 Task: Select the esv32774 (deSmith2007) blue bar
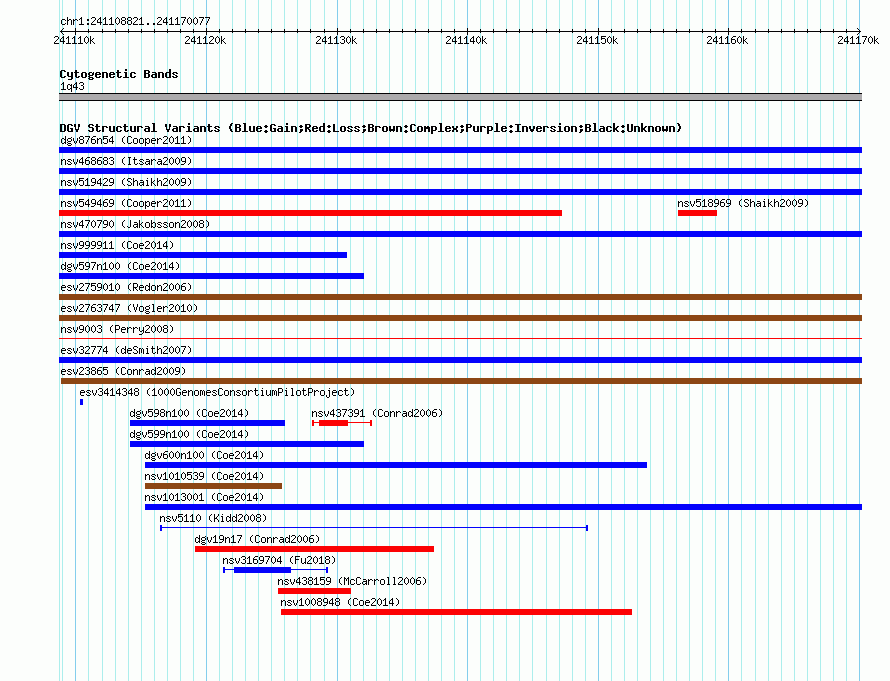point(460,360)
